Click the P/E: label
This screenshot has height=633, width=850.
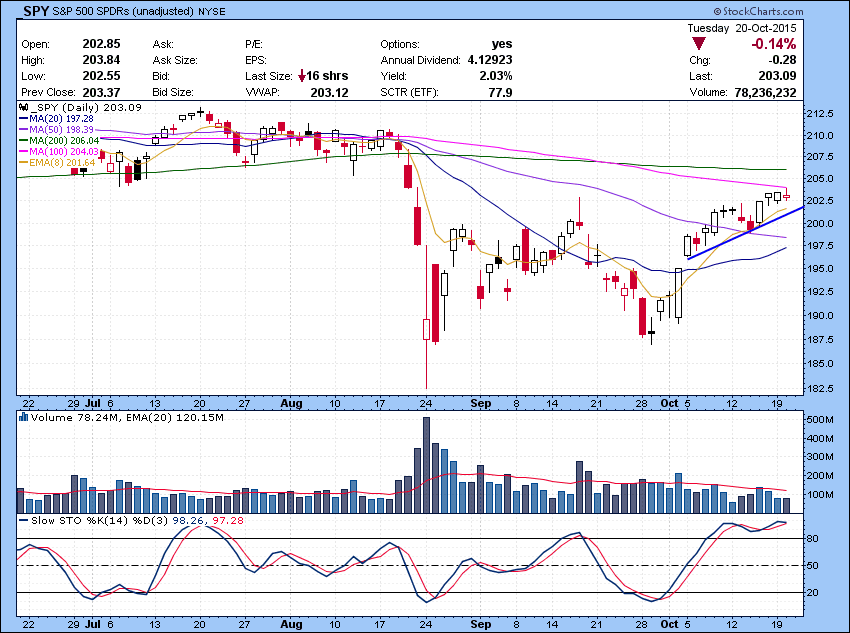pyautogui.click(x=254, y=44)
